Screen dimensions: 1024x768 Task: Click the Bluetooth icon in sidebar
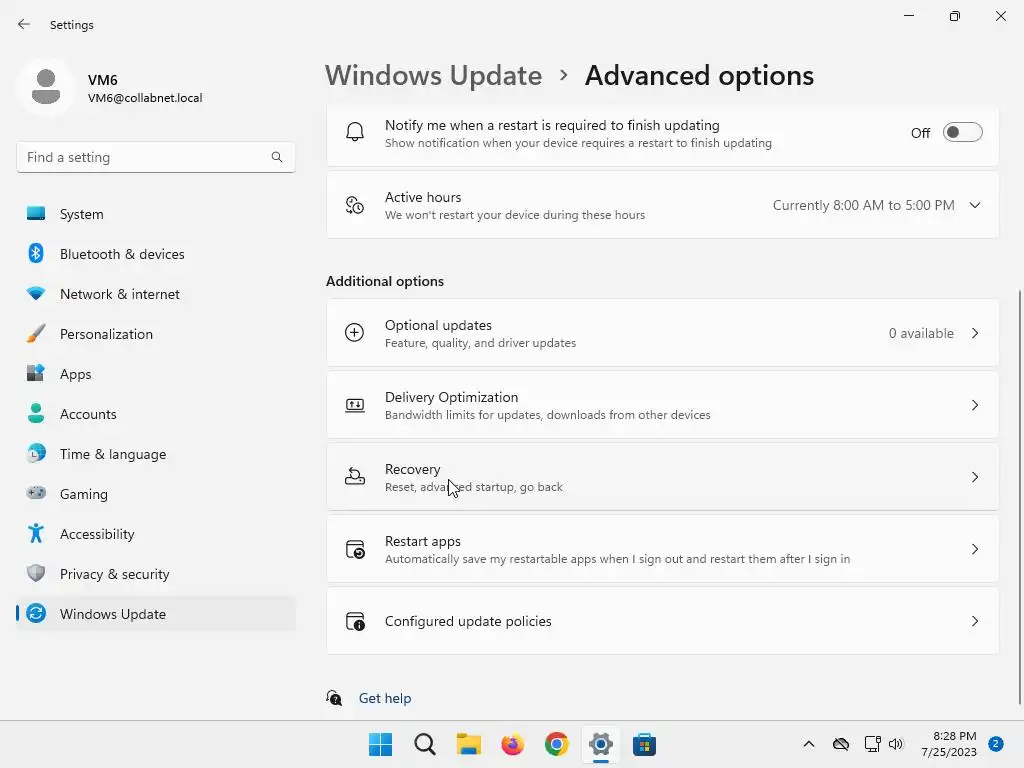[x=36, y=253]
